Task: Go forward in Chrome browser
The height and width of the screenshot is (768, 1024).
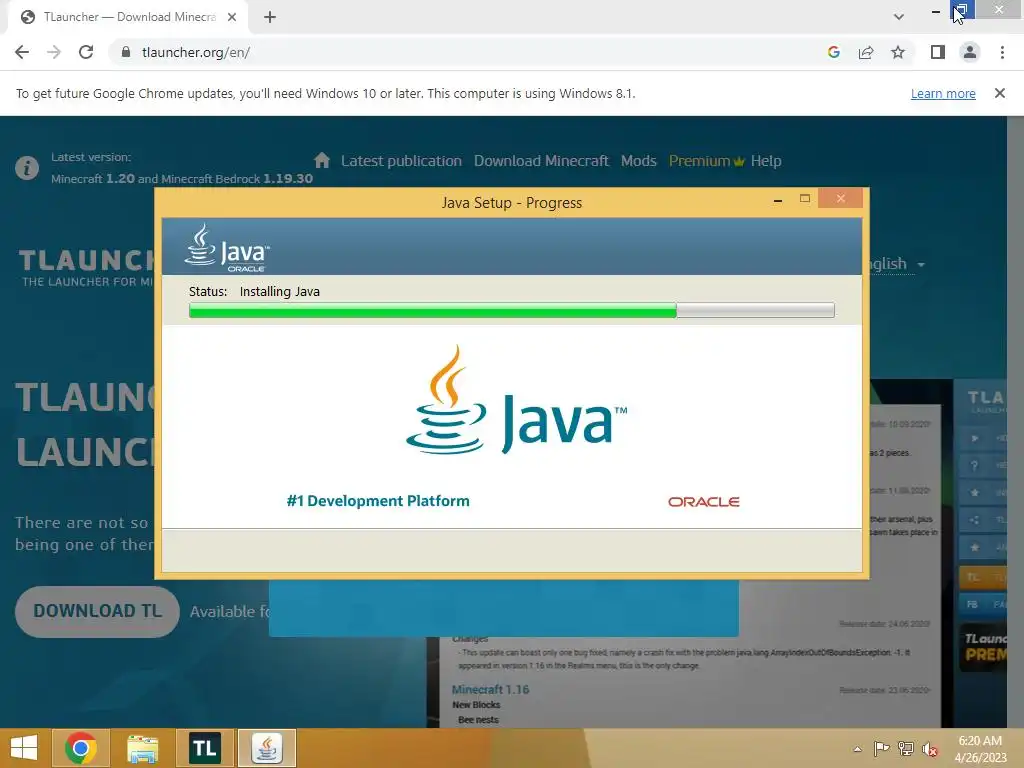Action: point(54,52)
